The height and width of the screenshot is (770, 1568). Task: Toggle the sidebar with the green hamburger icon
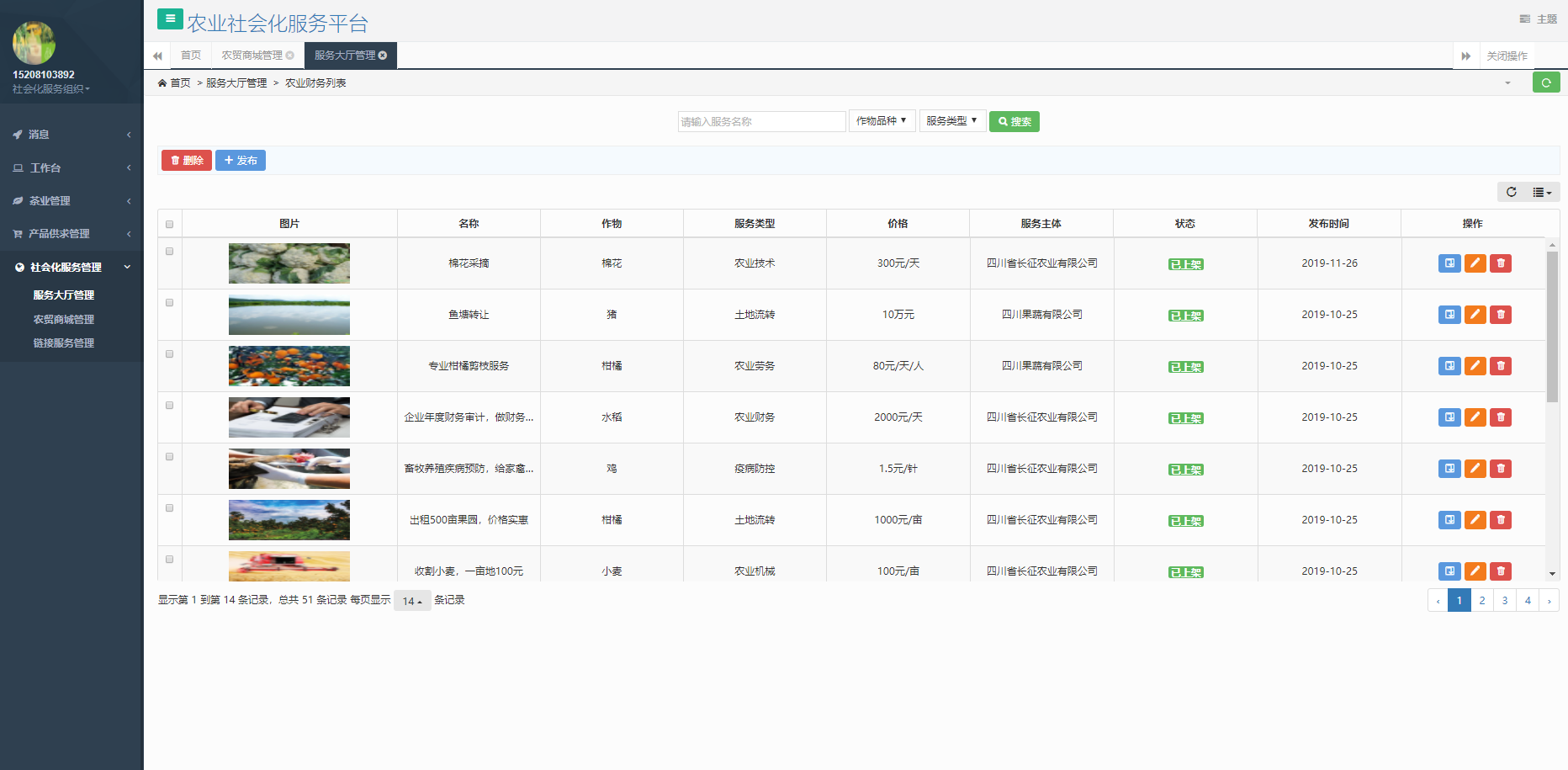170,19
